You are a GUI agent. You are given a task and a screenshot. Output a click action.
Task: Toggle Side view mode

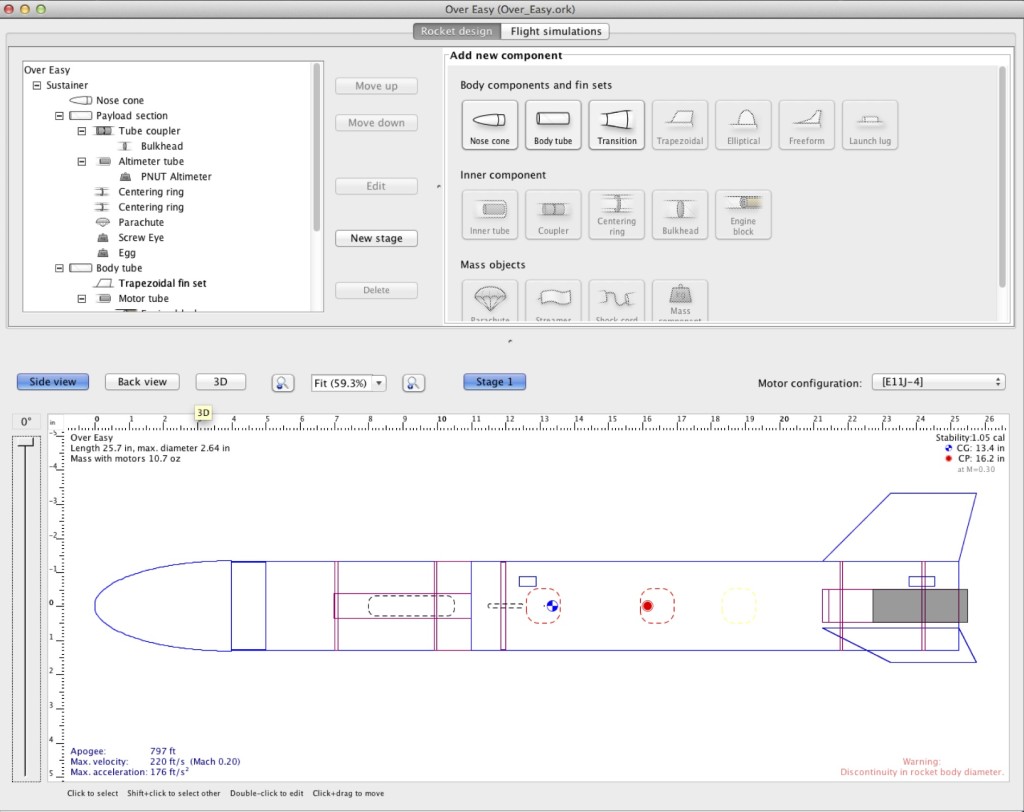(x=53, y=382)
